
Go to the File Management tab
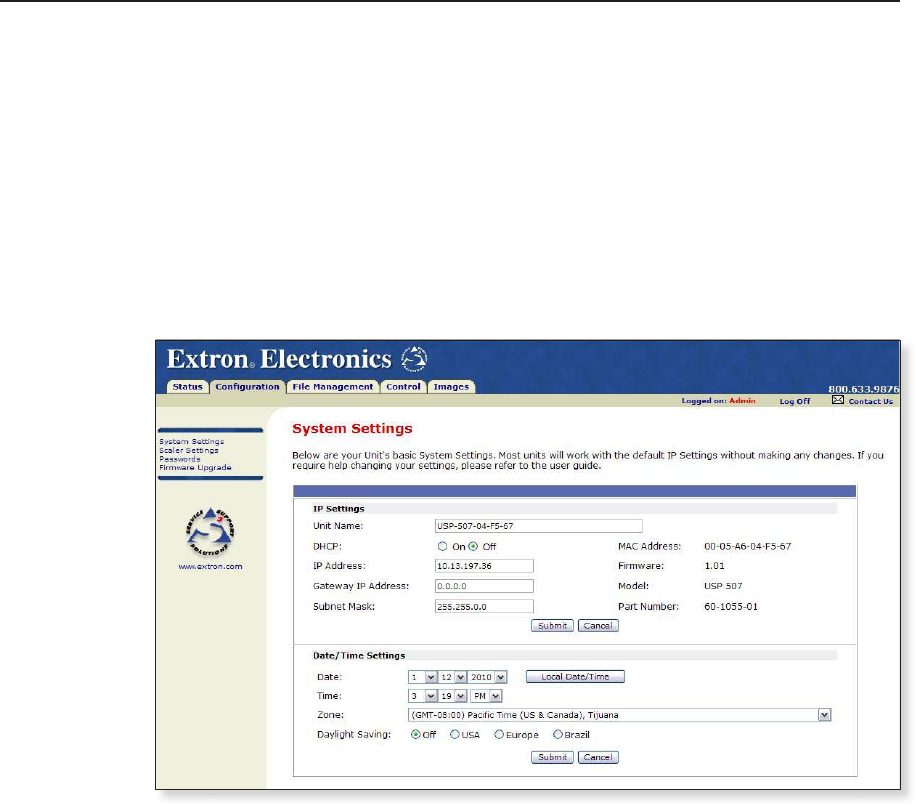tap(333, 387)
